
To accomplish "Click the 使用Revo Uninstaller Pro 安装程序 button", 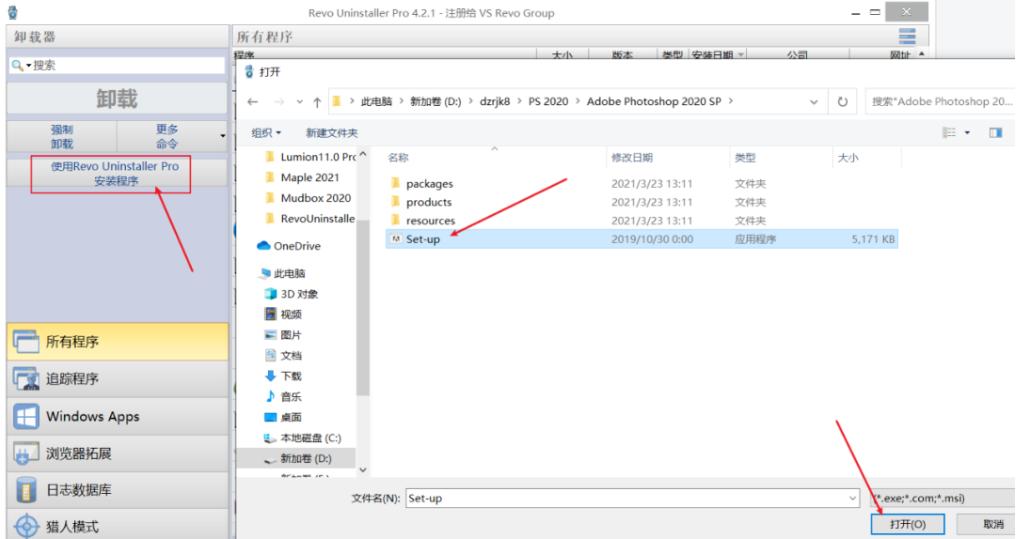I will (x=116, y=174).
